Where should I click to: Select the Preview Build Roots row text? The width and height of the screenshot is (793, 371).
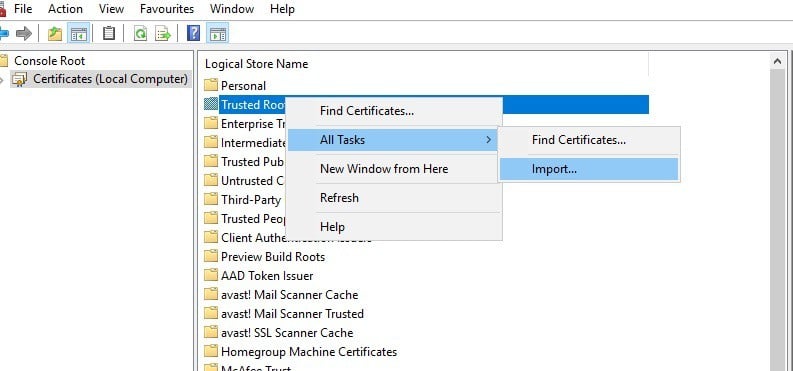point(273,257)
